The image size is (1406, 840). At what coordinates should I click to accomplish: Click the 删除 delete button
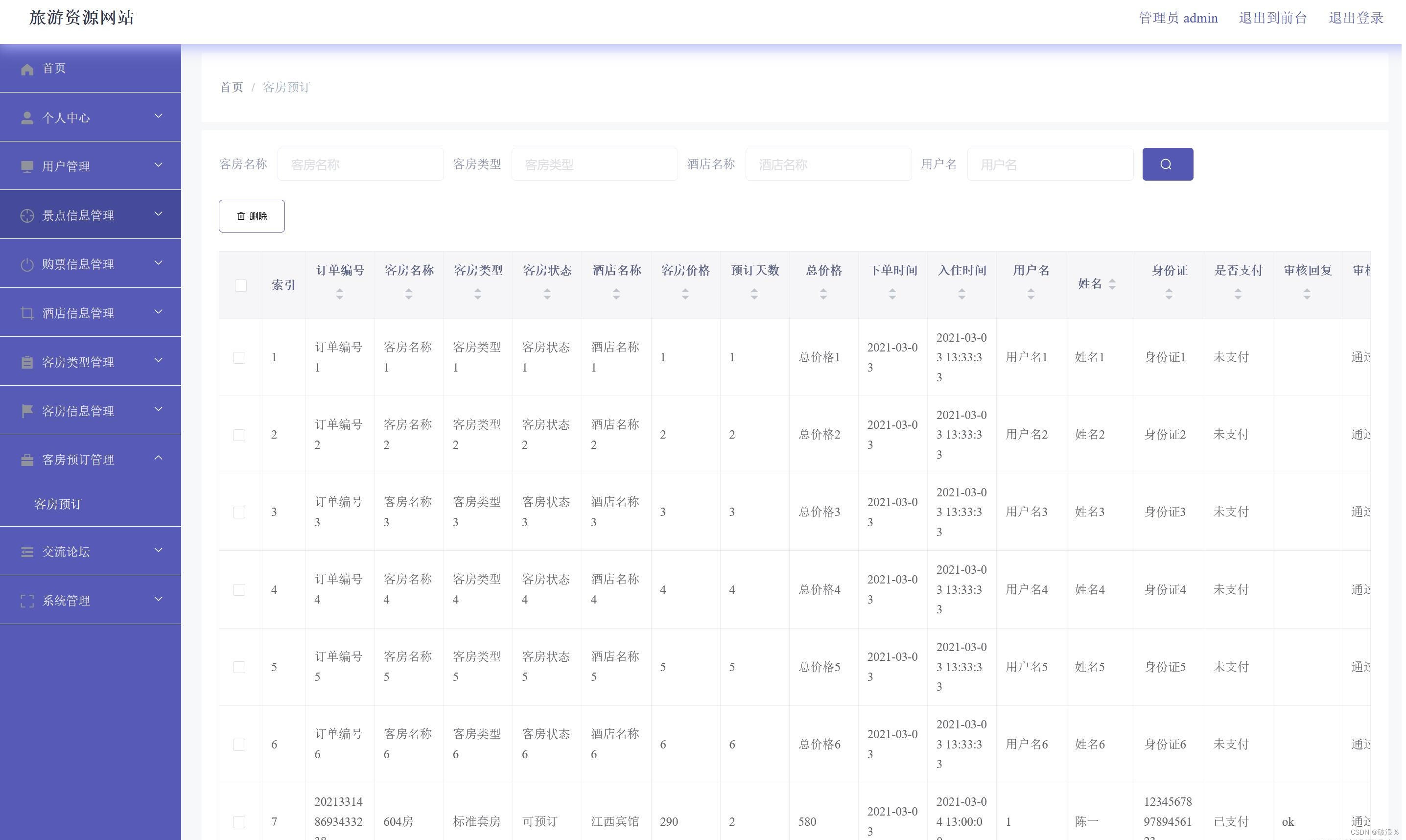[x=252, y=216]
